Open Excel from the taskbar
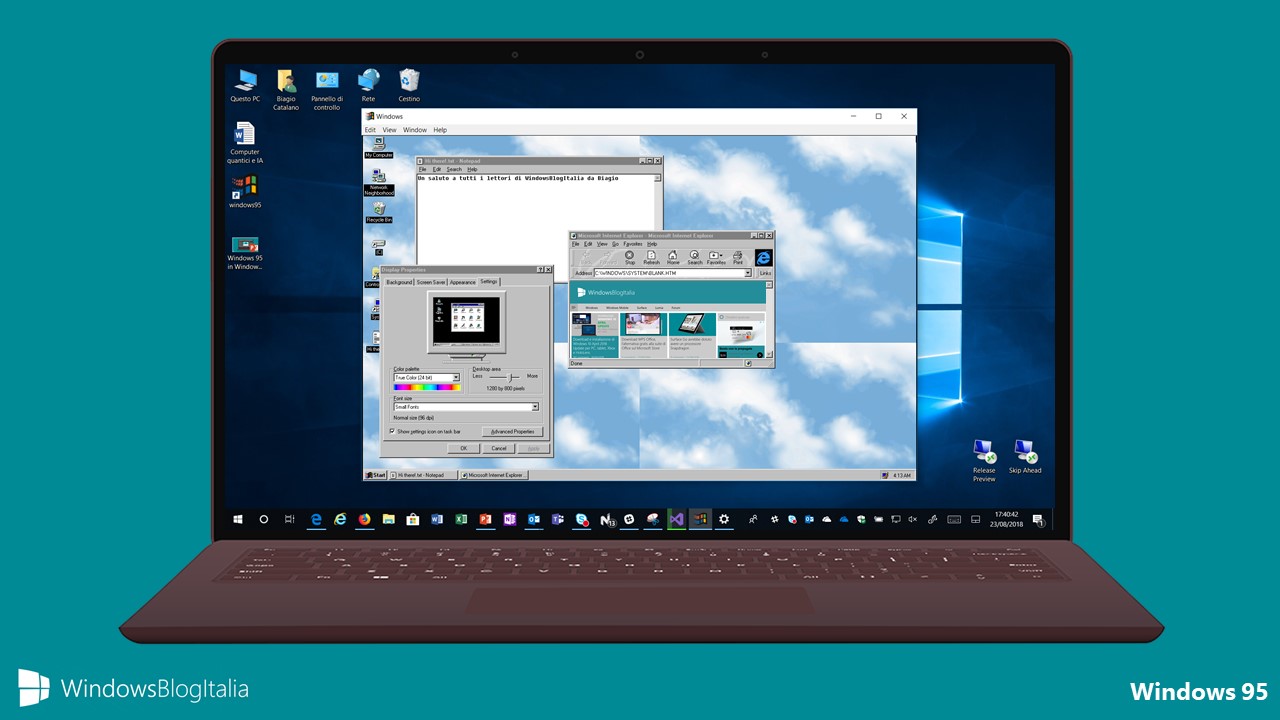Screen dimensions: 1280x720 461,520
